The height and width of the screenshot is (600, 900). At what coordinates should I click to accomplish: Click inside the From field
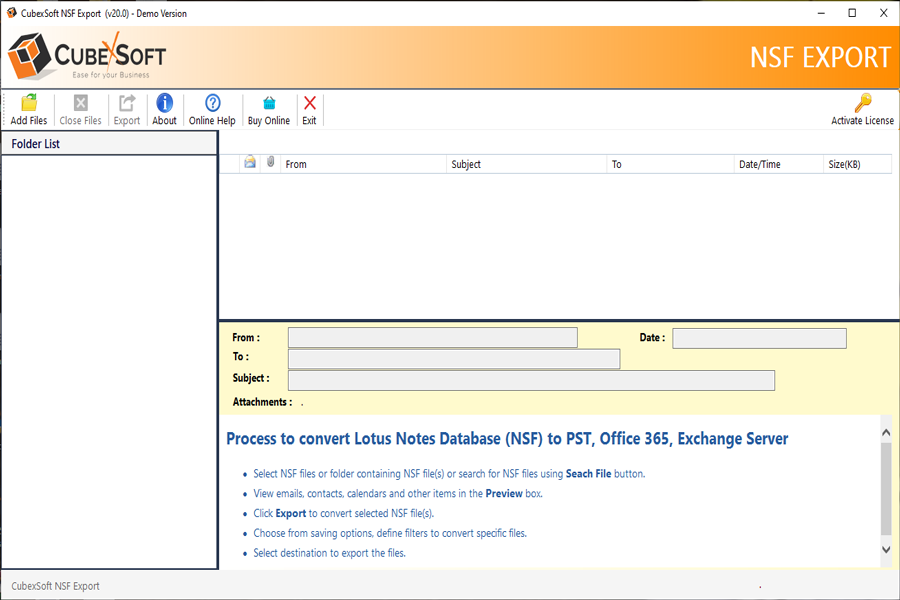pos(432,338)
